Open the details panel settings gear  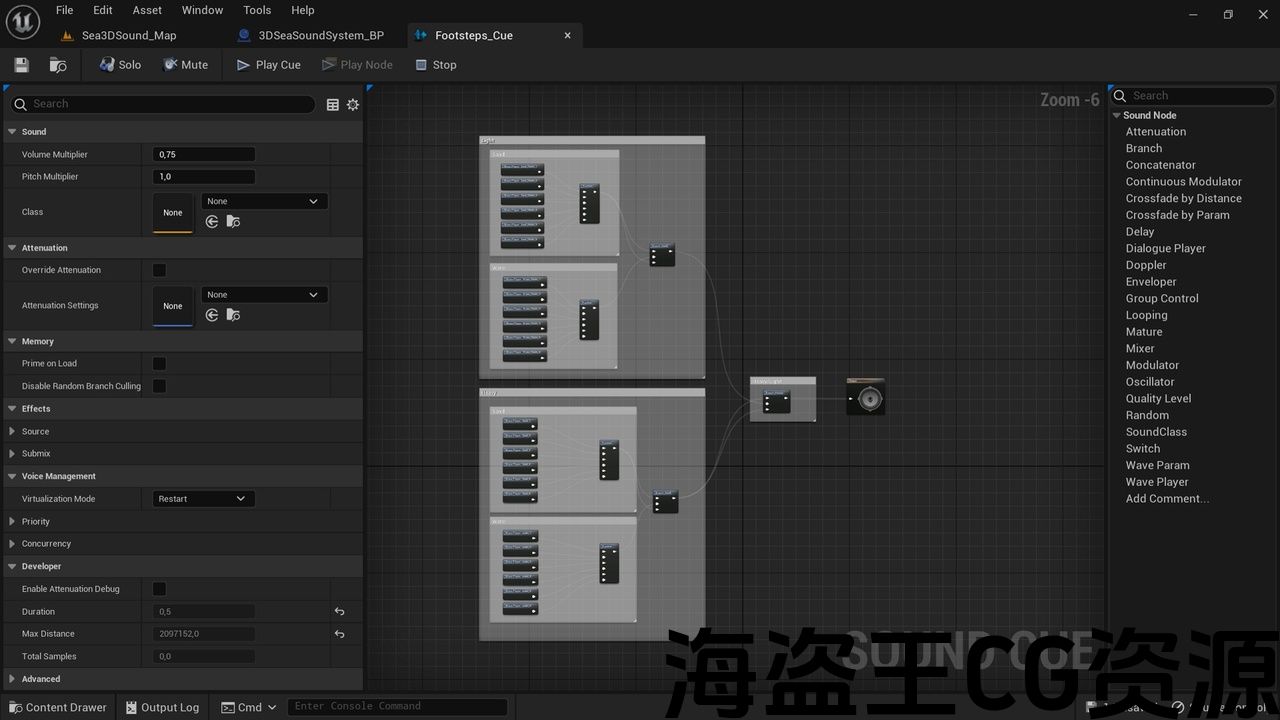pyautogui.click(x=353, y=104)
